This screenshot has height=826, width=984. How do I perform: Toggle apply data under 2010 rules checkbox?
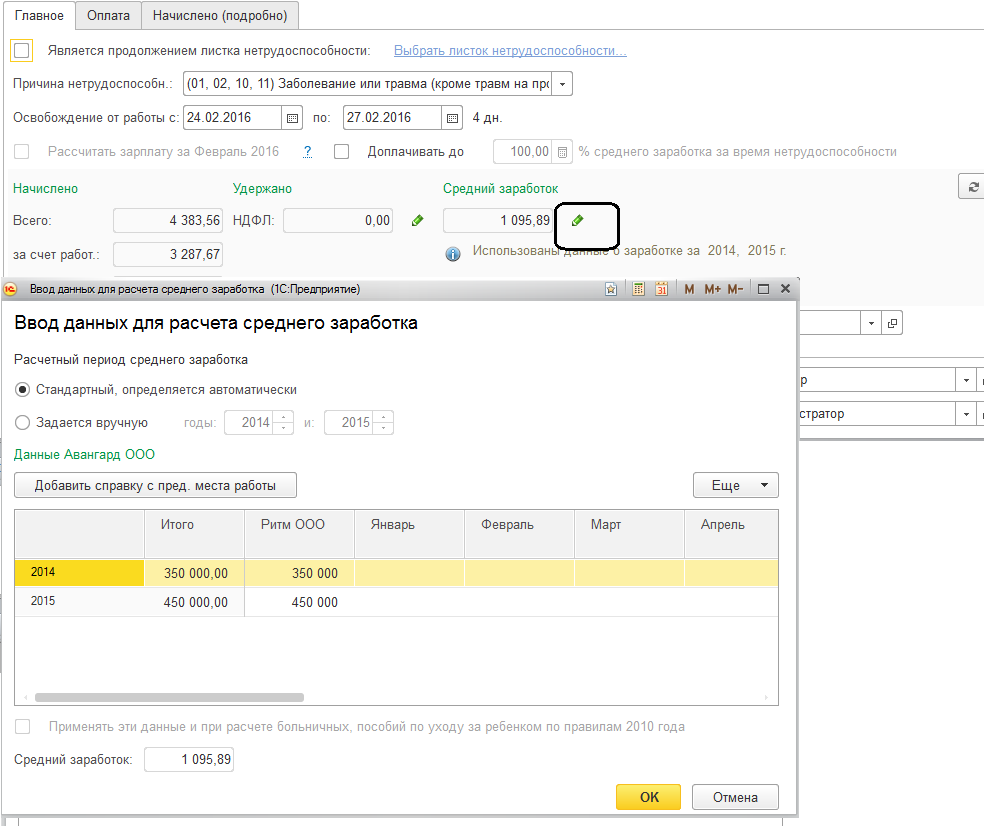click(x=23, y=727)
